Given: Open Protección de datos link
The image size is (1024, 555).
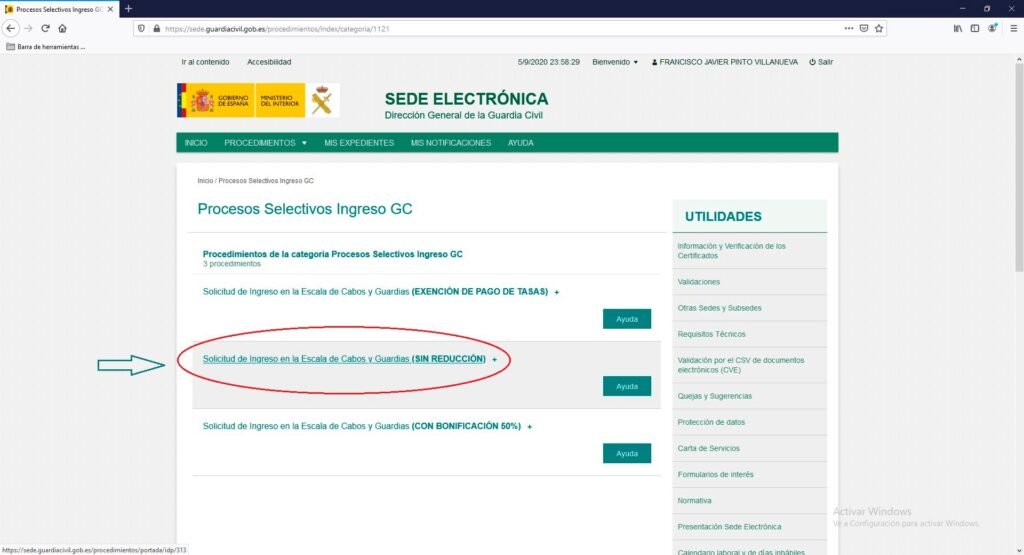Looking at the screenshot, I should tap(711, 422).
